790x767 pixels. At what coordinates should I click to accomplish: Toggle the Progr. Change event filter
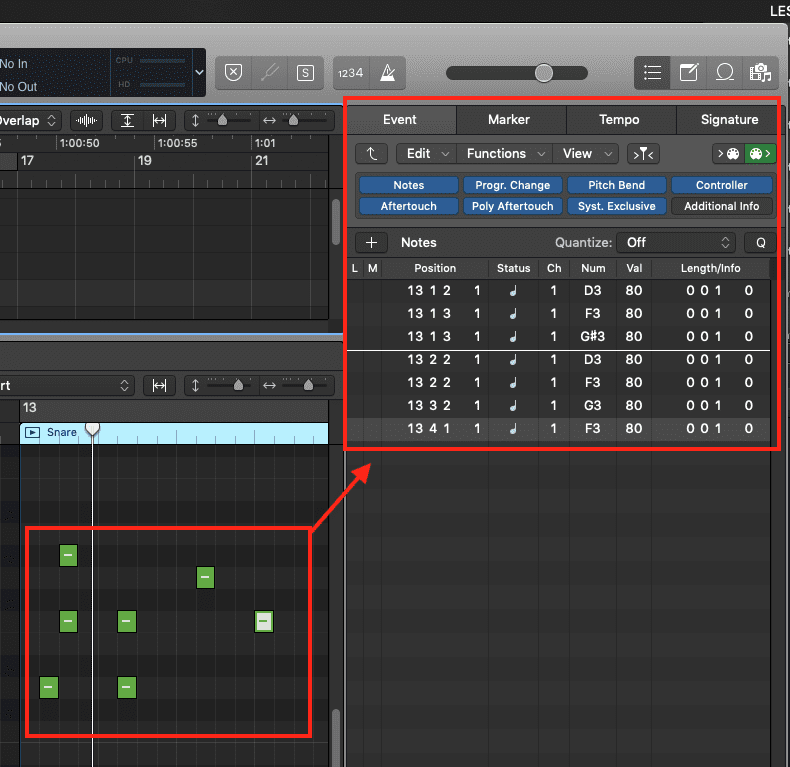[513, 185]
